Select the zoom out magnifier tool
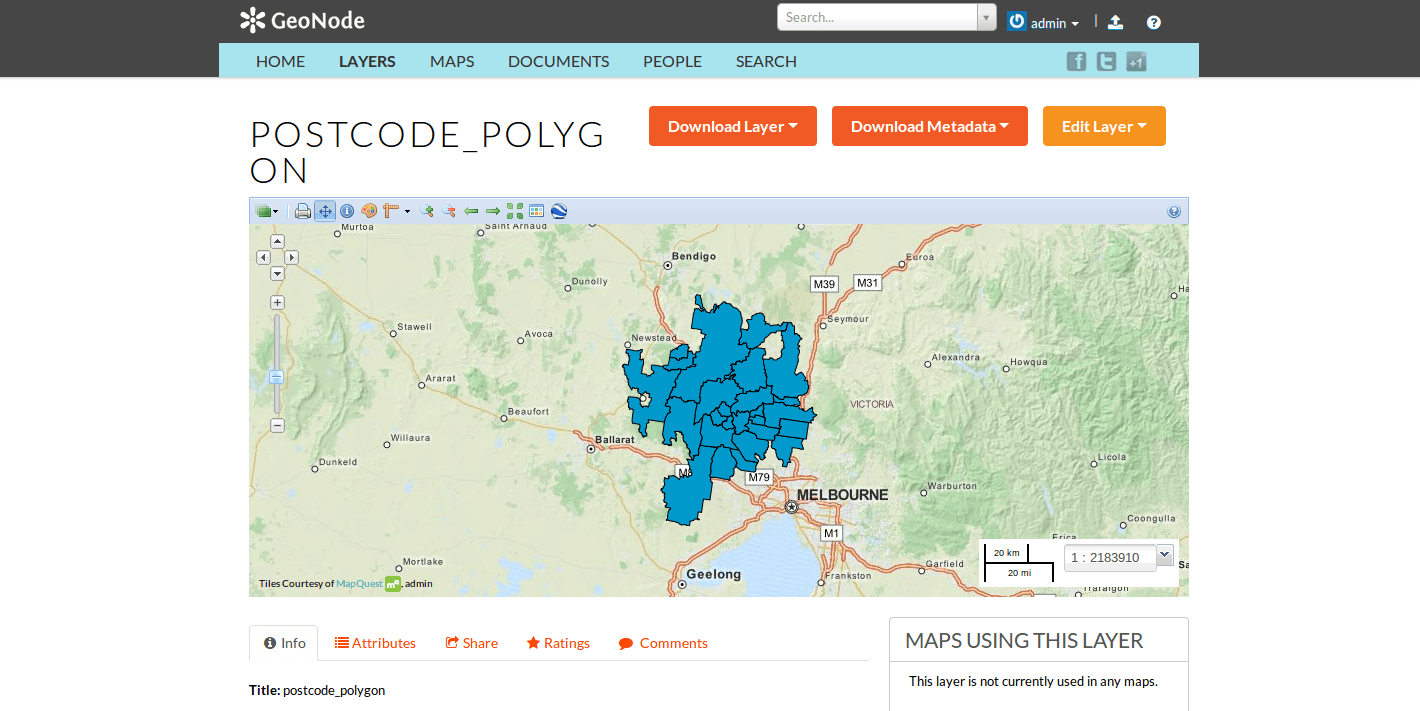The image size is (1420, 711). click(x=450, y=211)
